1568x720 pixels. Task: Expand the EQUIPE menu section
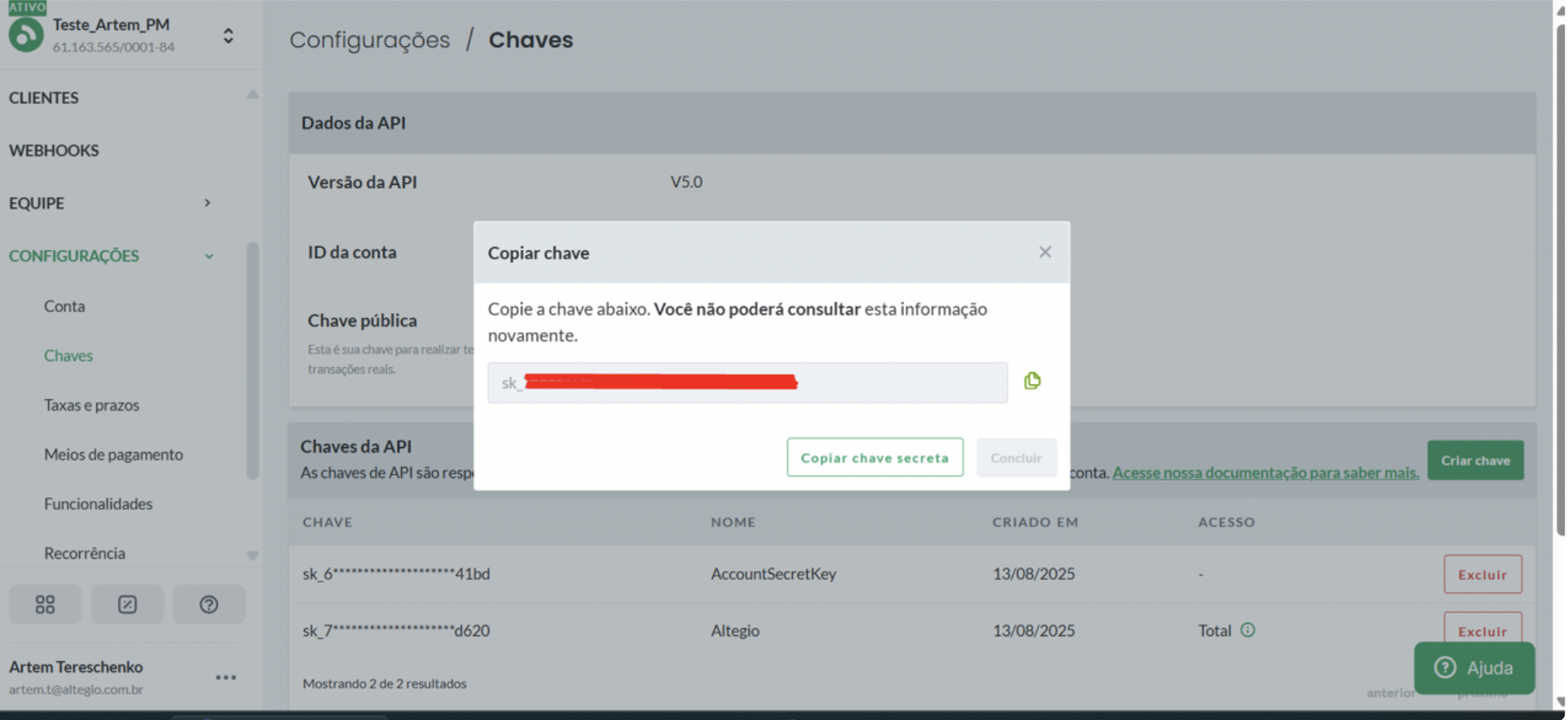[207, 203]
